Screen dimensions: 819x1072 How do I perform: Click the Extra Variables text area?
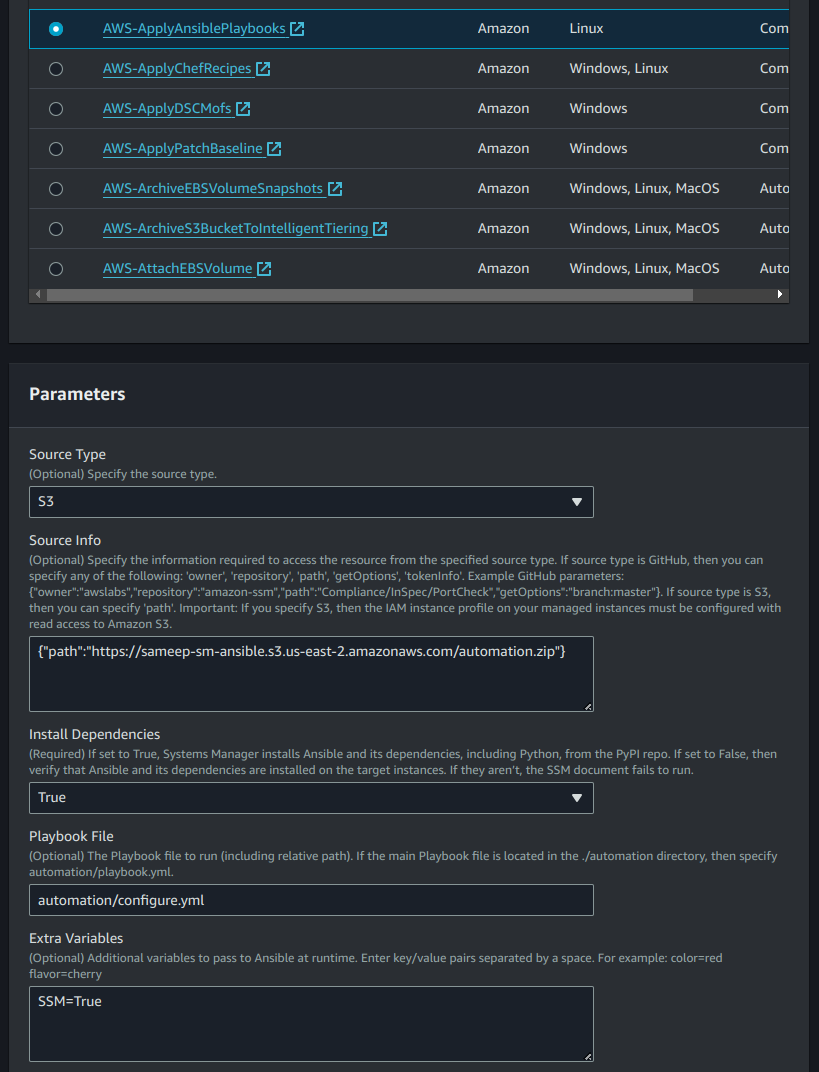(311, 1023)
